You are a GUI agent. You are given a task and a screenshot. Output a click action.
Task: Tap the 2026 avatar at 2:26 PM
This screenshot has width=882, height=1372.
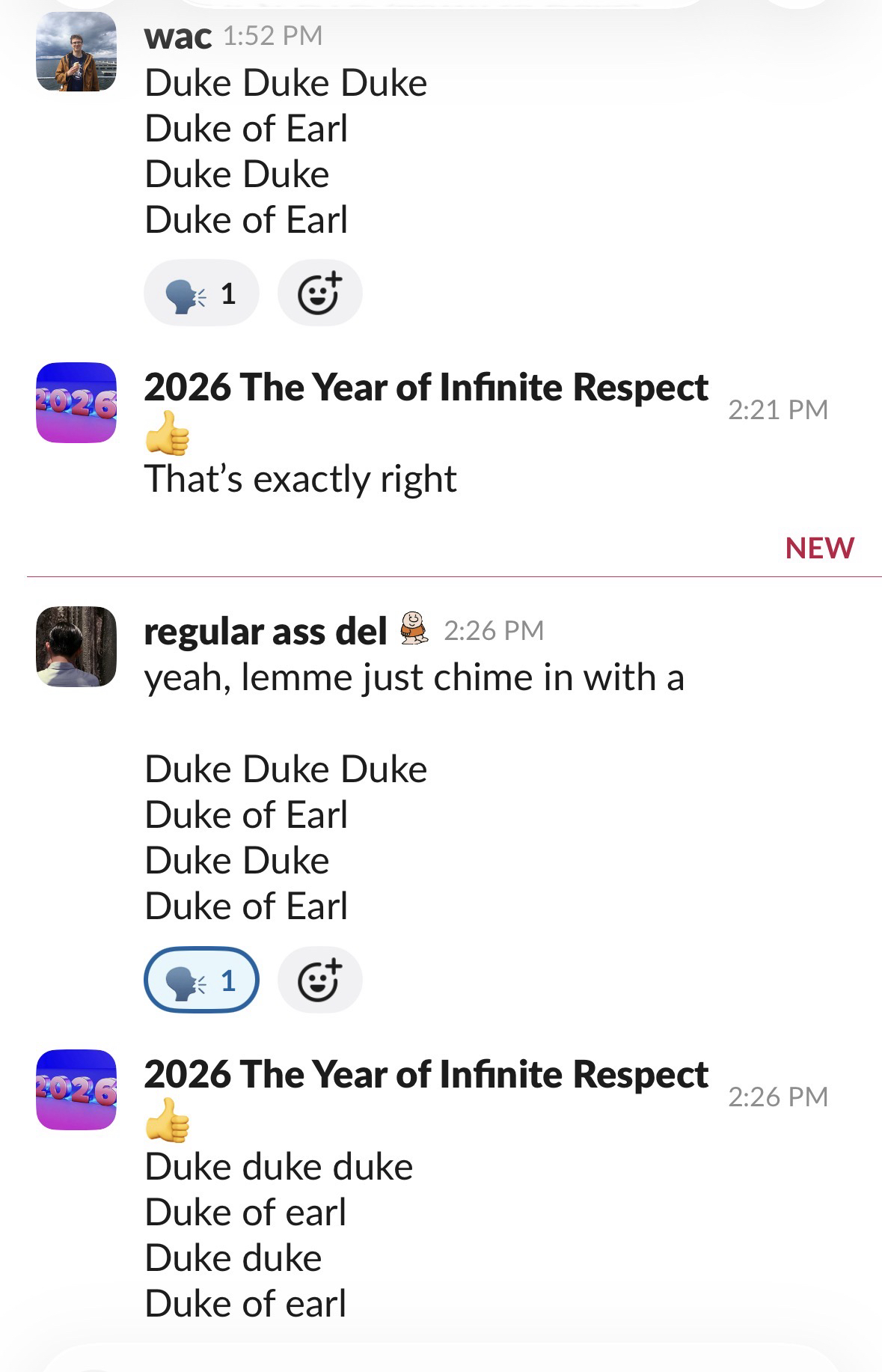pyautogui.click(x=76, y=1089)
